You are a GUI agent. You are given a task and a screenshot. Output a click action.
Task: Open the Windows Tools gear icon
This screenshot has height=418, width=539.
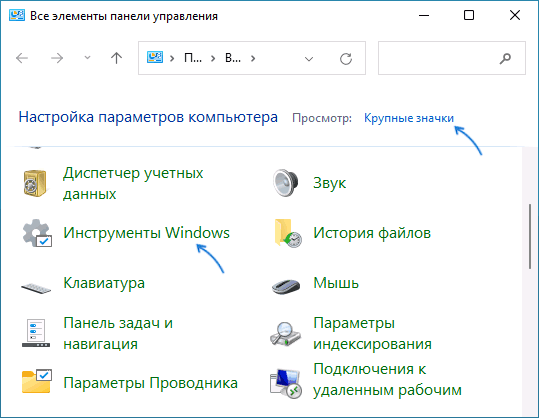37,233
